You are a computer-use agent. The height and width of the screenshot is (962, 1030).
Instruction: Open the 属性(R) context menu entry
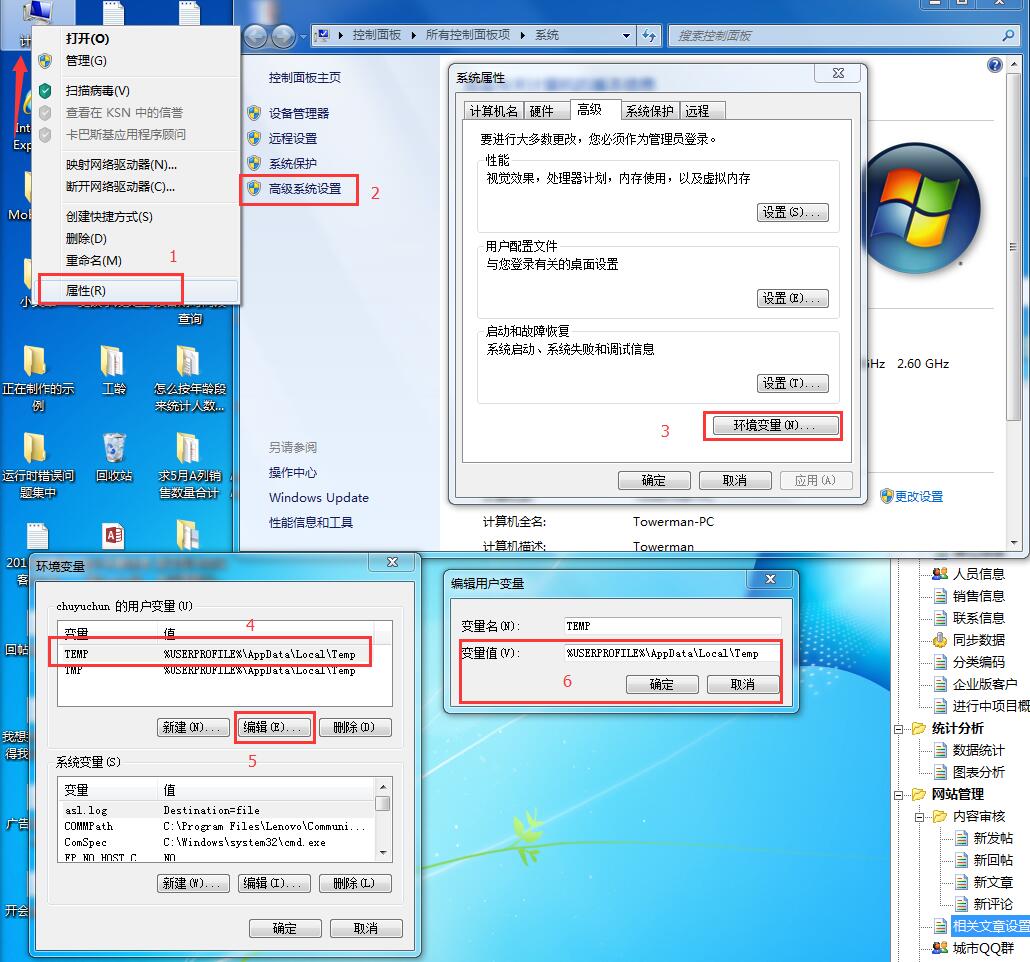136,290
